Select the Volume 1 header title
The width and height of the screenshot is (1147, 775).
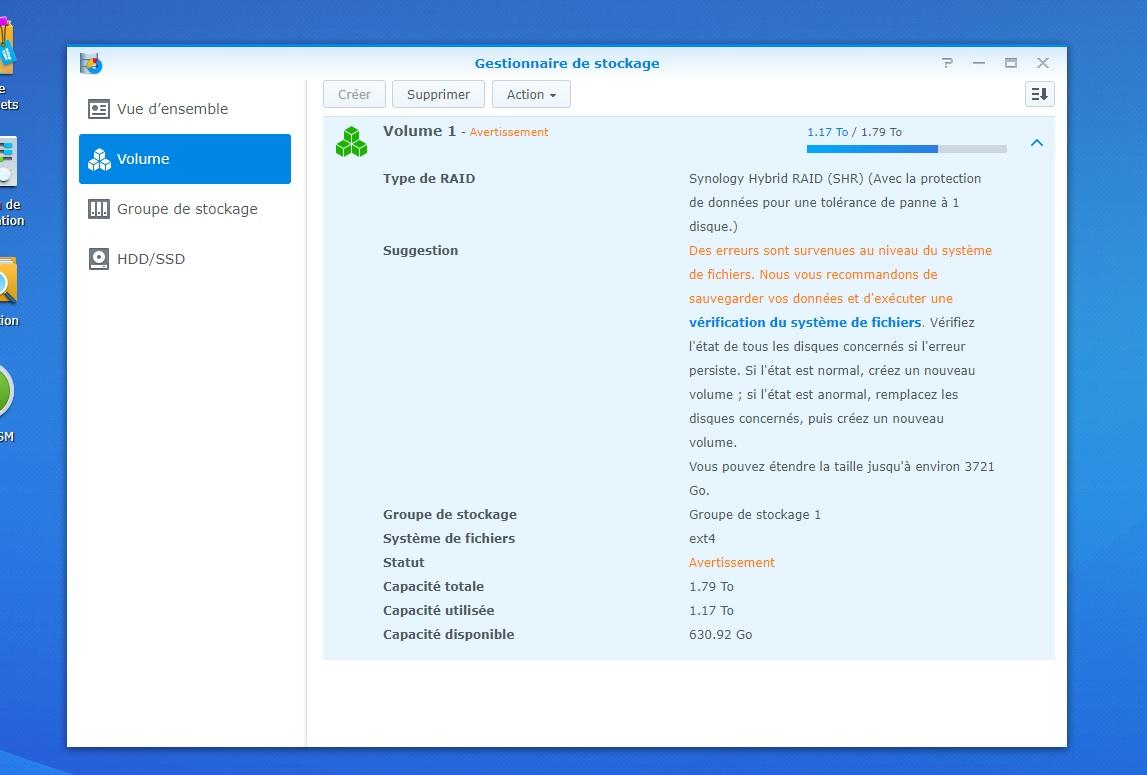419,131
